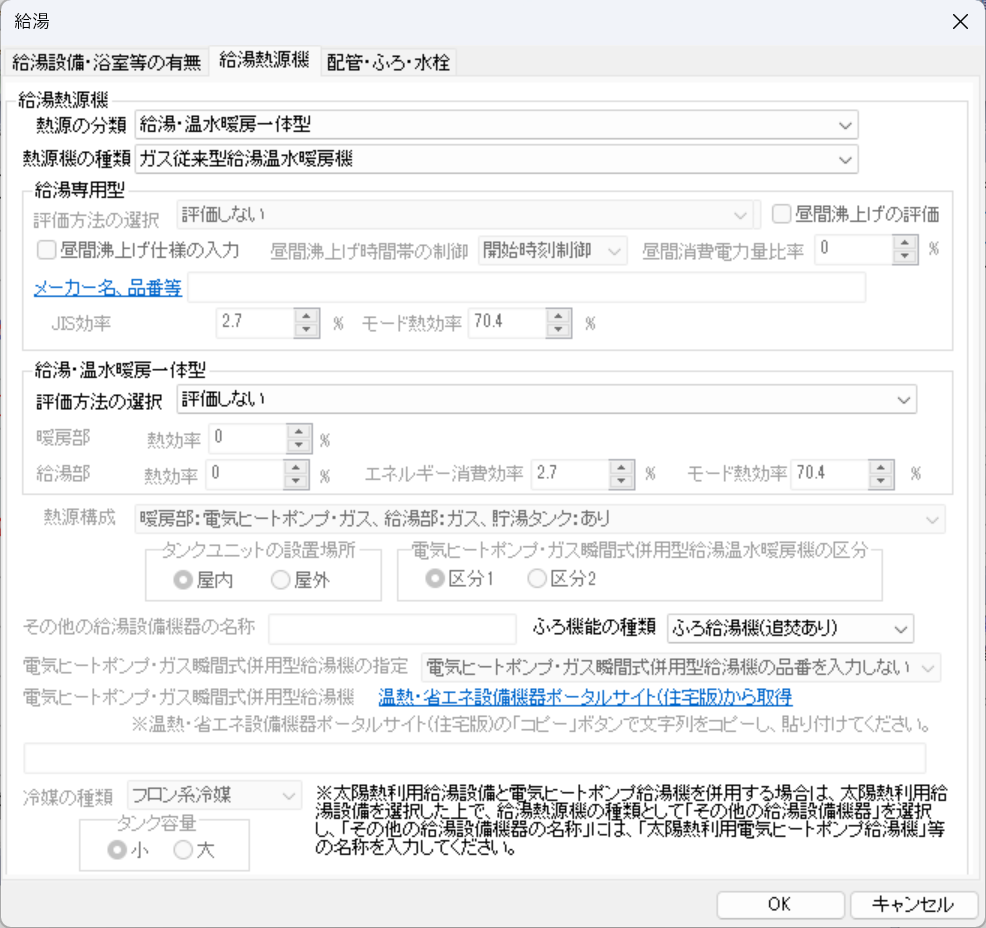Screen dimensions: 986x928
Task: Confirm with the OK button
Action: pyautogui.click(x=780, y=905)
